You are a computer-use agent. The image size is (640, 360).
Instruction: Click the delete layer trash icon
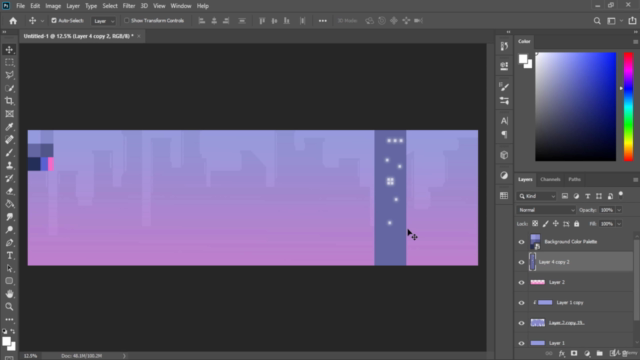coord(624,353)
